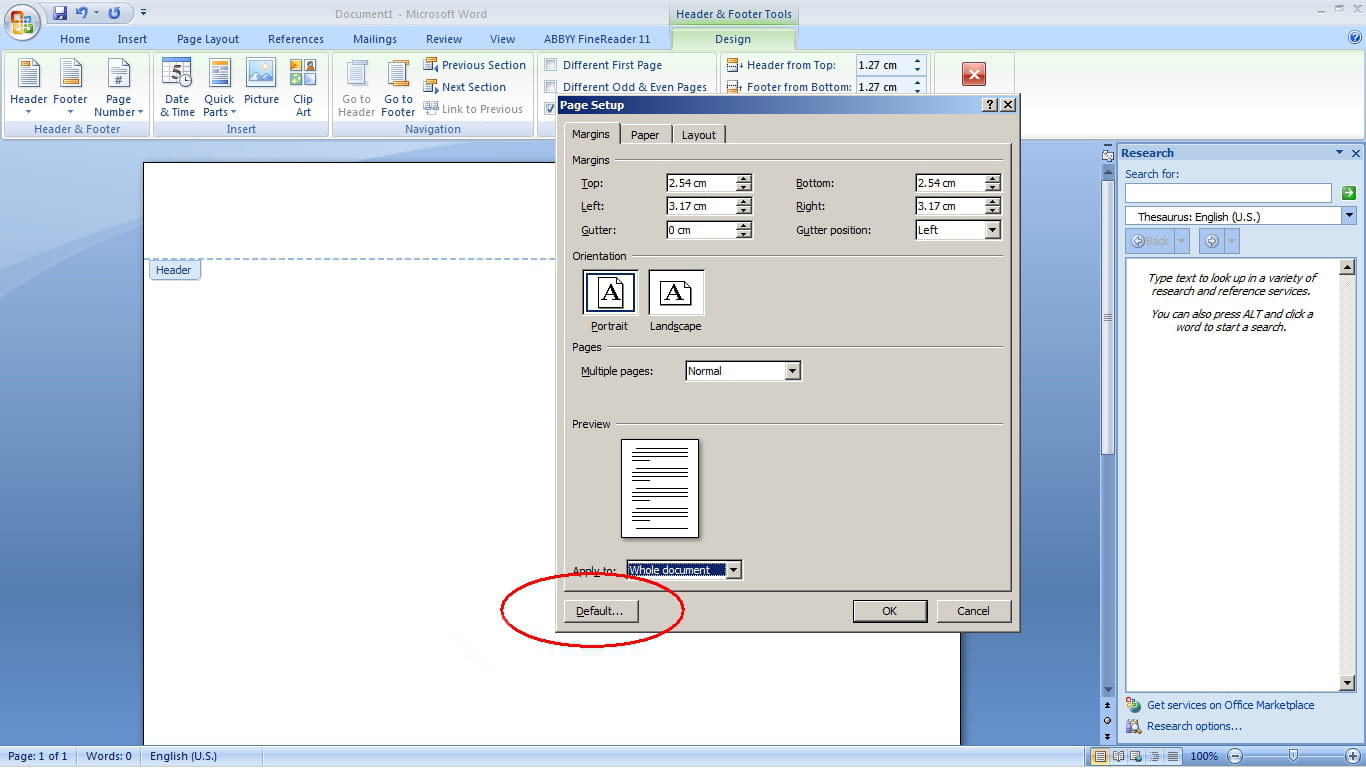Click the Right margin spinner arrows
Viewport: 1366px width, 768px height.
click(992, 206)
